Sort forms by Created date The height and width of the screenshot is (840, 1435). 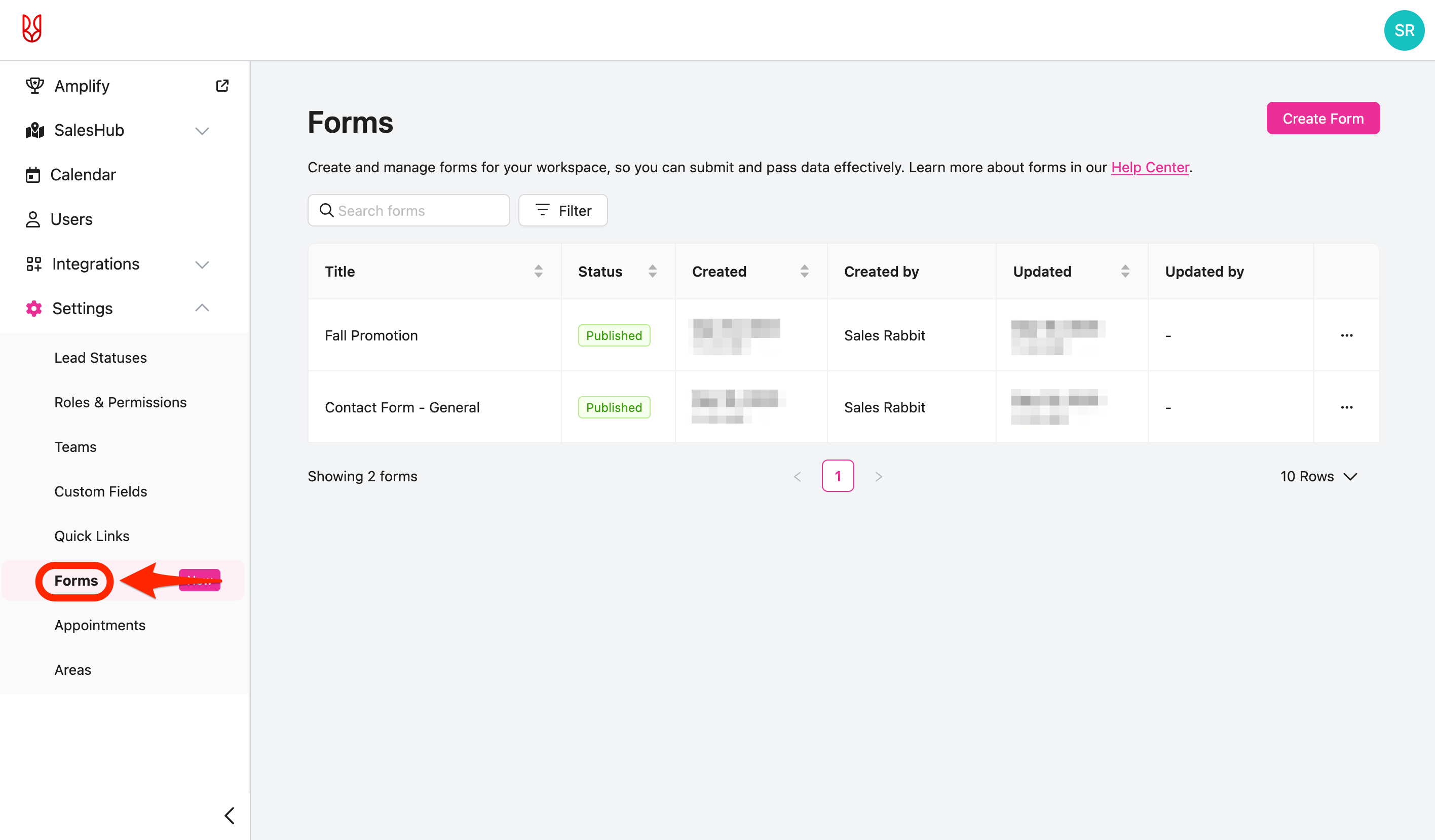coord(804,271)
